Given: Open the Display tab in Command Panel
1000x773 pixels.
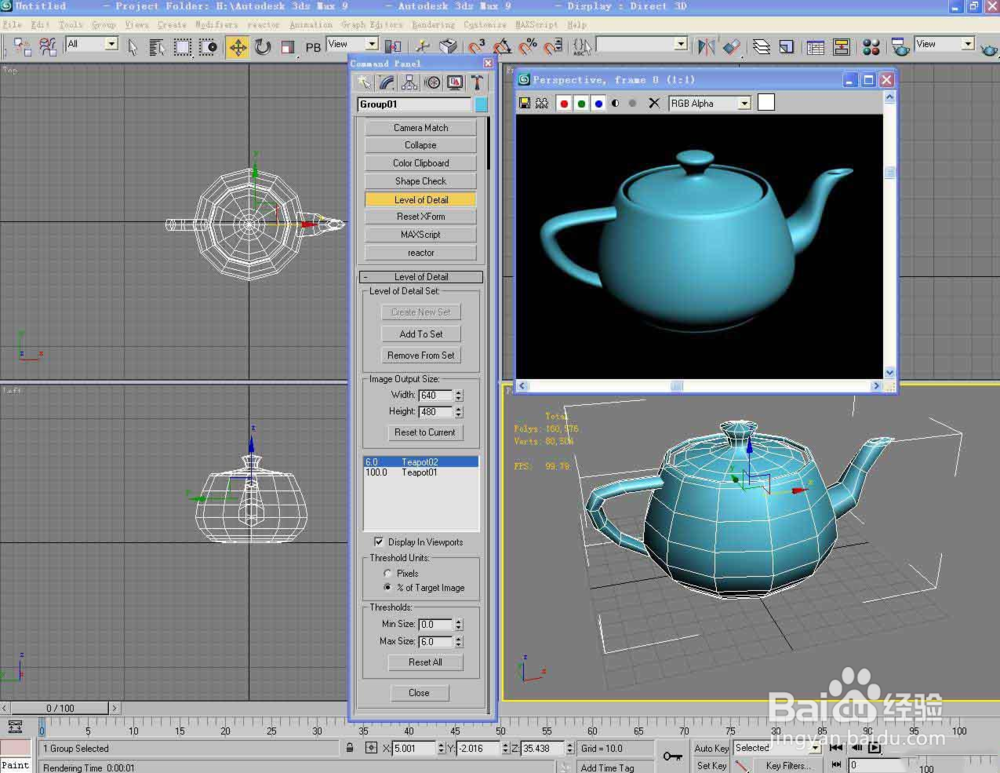Looking at the screenshot, I should [455, 82].
